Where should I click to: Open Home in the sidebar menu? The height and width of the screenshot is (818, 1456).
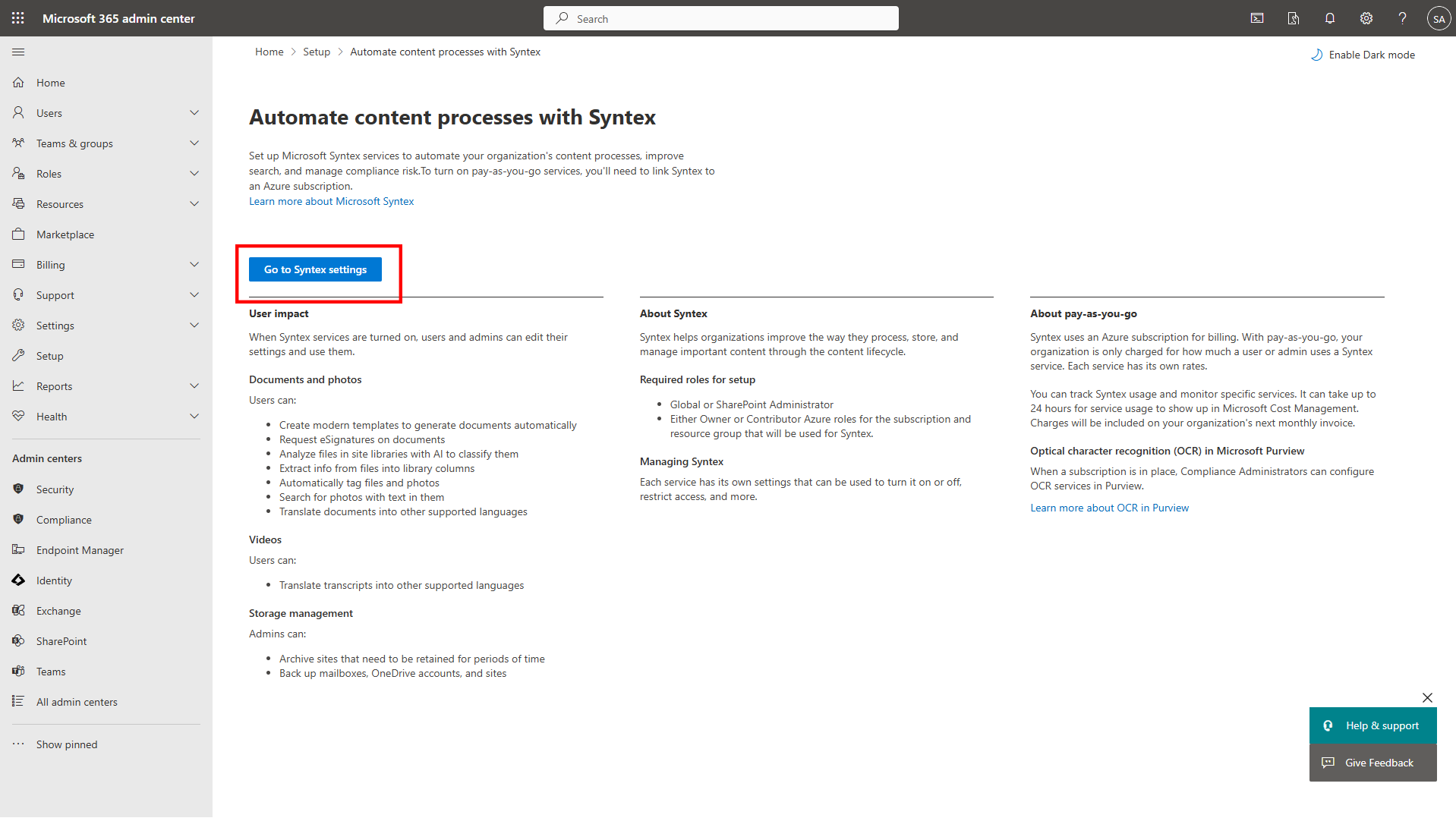(x=106, y=83)
